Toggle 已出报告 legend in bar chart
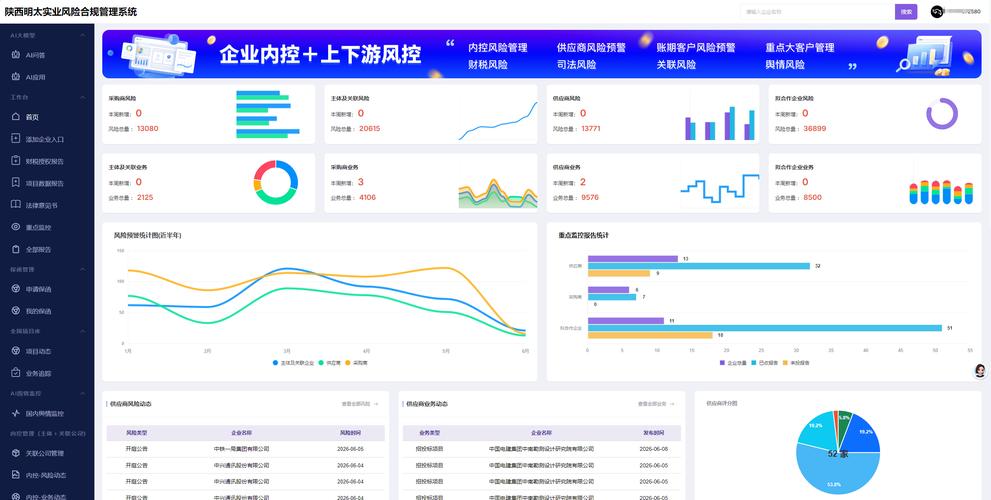 [x=764, y=363]
